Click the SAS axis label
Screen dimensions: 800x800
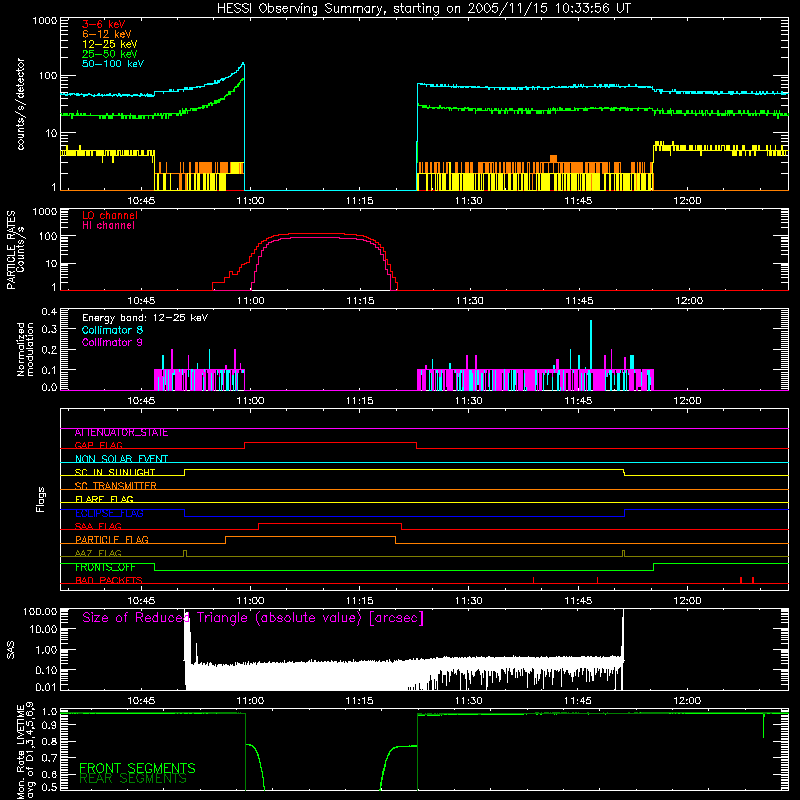pos(11,650)
